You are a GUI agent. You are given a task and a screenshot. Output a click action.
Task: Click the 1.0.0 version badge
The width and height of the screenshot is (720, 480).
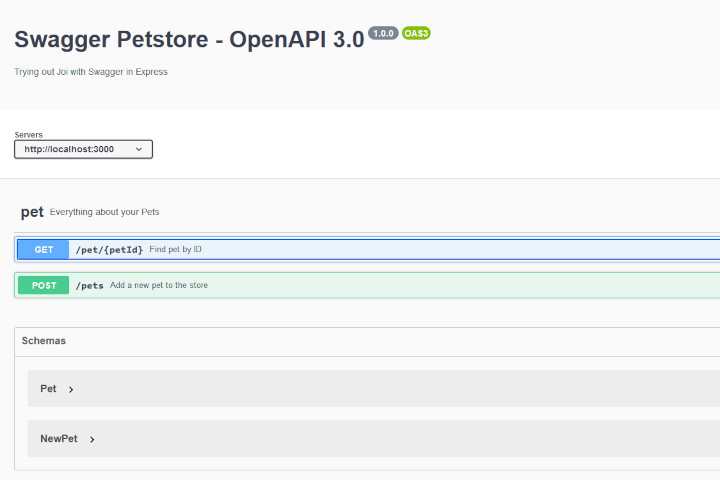tap(383, 33)
